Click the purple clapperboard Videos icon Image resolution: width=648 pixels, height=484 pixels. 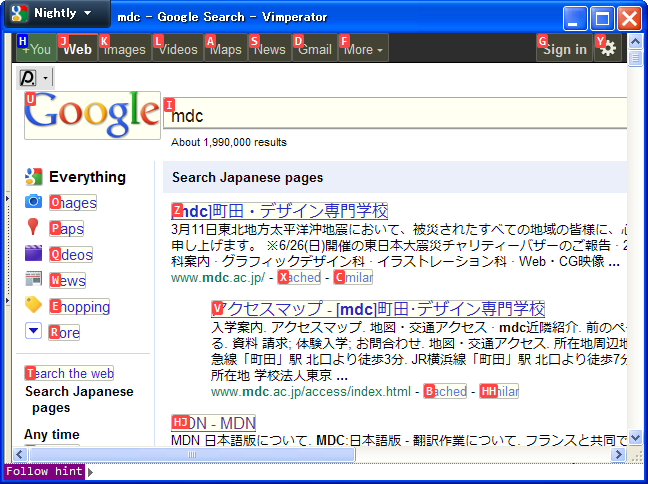[33, 253]
